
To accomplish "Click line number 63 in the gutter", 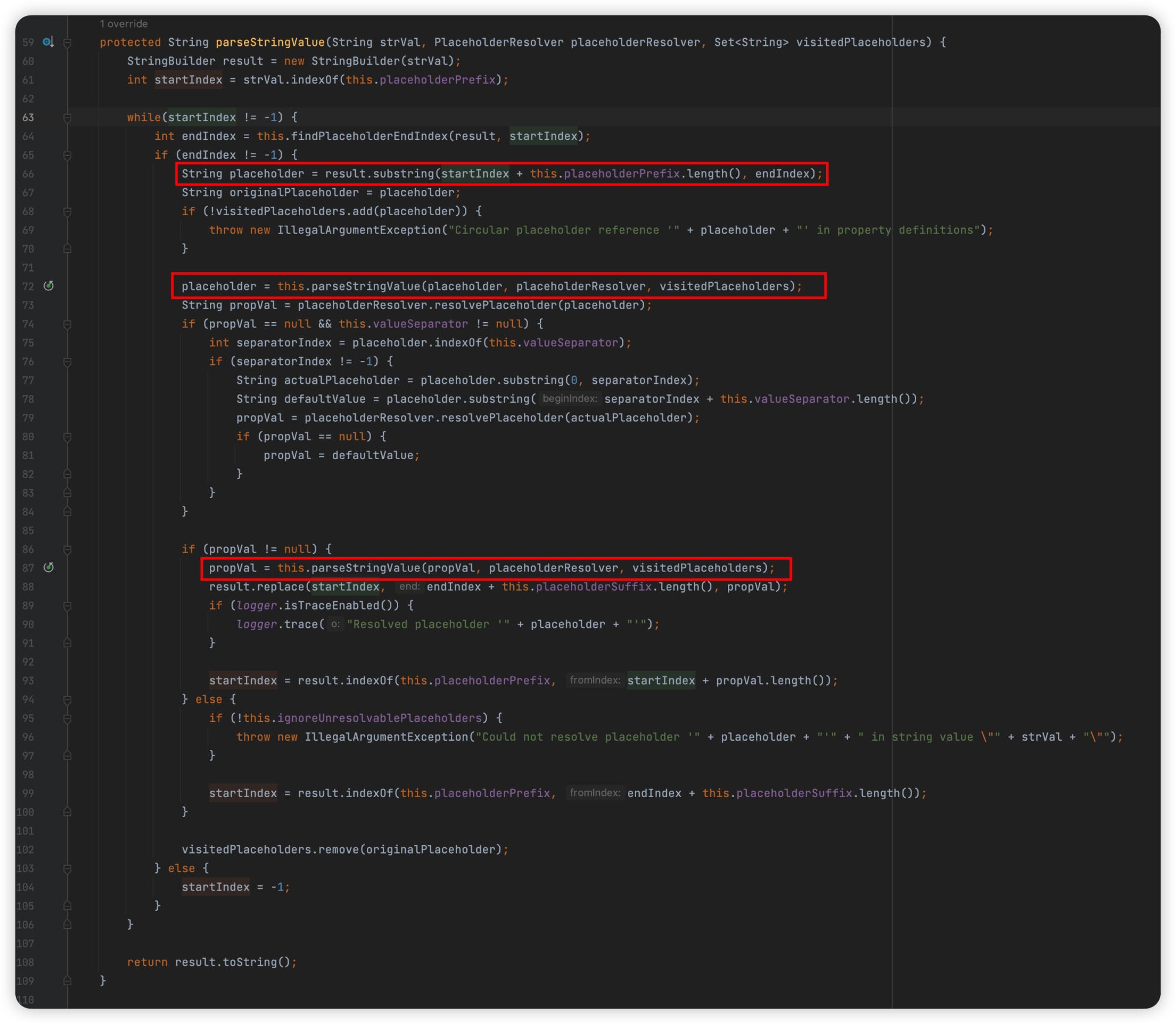I will 28,118.
